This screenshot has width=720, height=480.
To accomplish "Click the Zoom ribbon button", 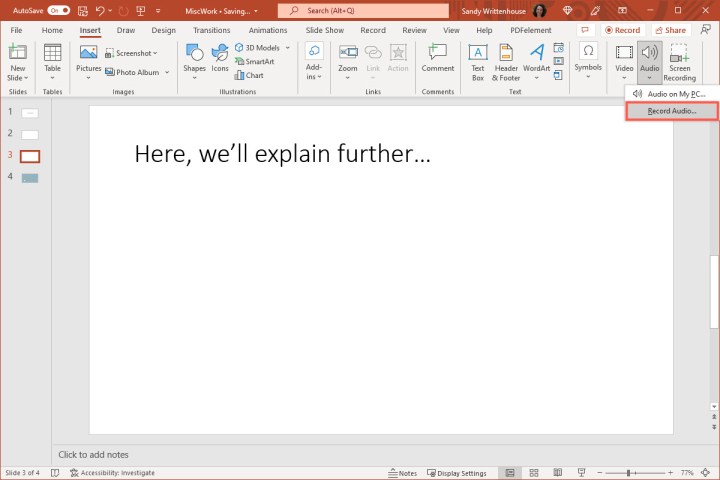I will pos(348,62).
